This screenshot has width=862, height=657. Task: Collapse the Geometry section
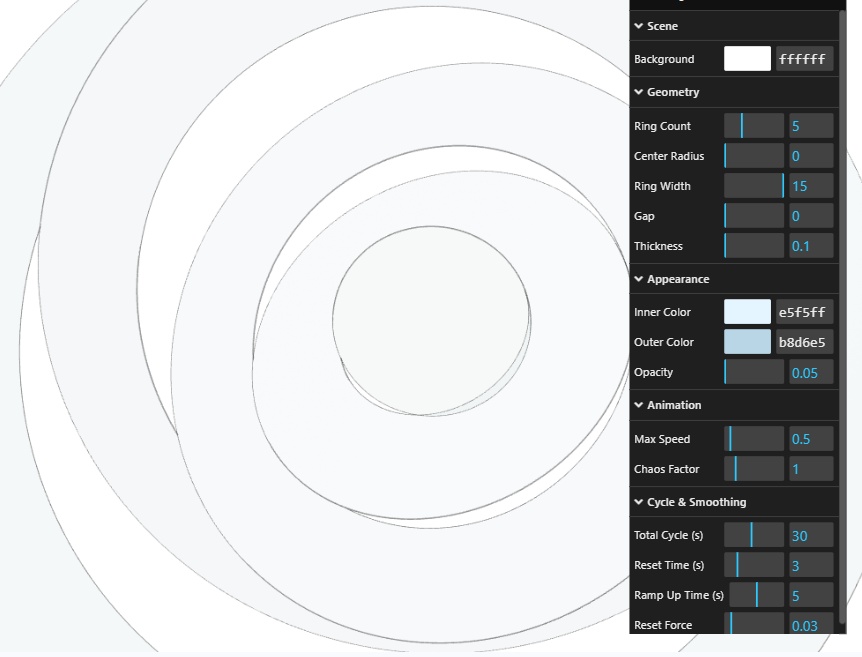tap(672, 92)
